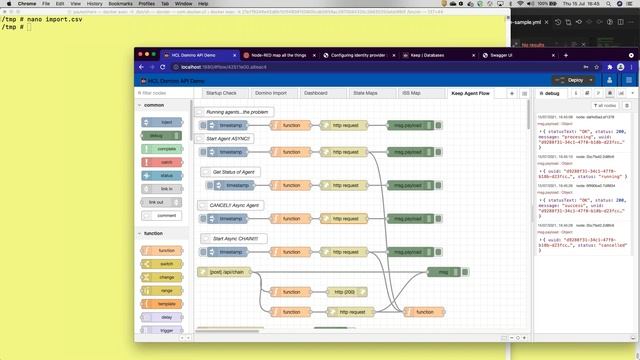
Task: Select the http (200) response node
Action: coord(347,292)
